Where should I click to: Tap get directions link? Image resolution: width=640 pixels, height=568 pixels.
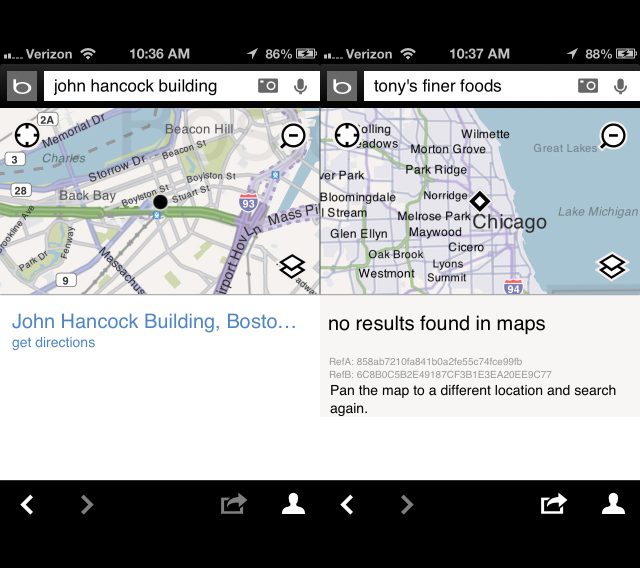click(x=53, y=342)
